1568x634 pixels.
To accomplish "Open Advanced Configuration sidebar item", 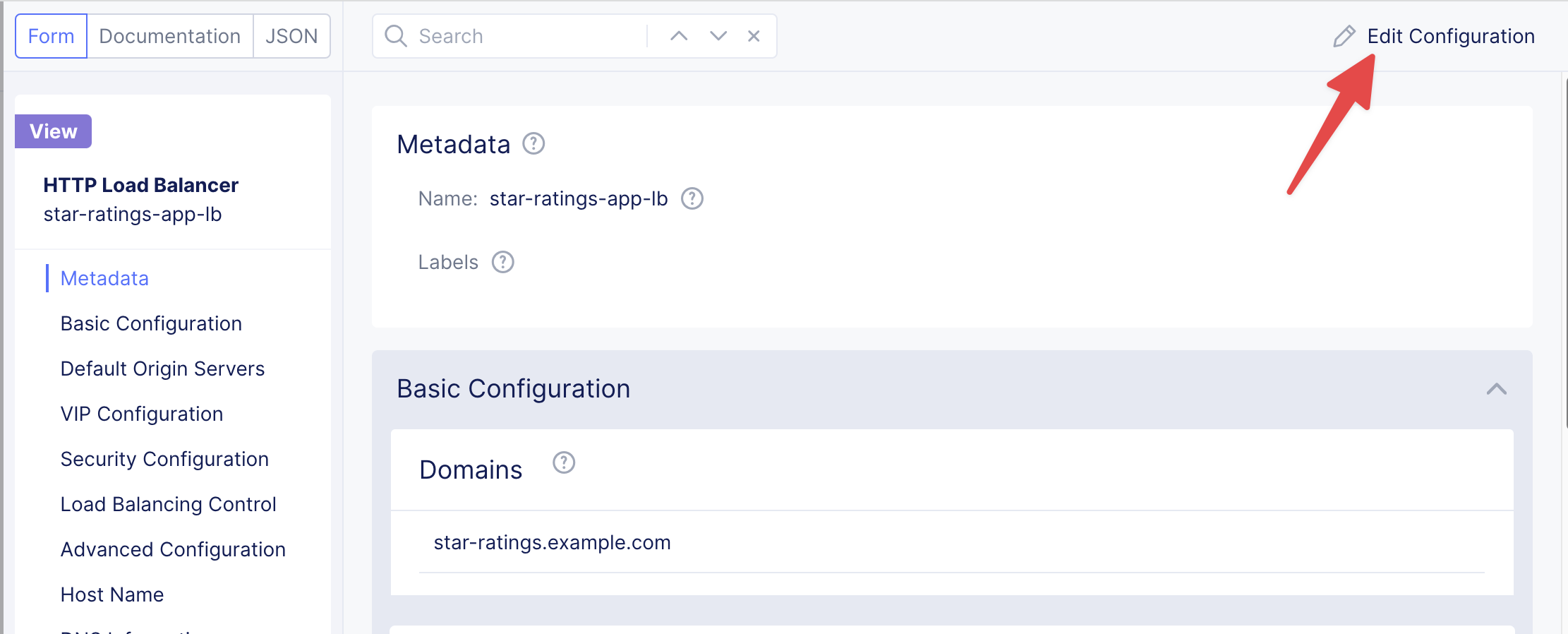I will pyautogui.click(x=173, y=549).
